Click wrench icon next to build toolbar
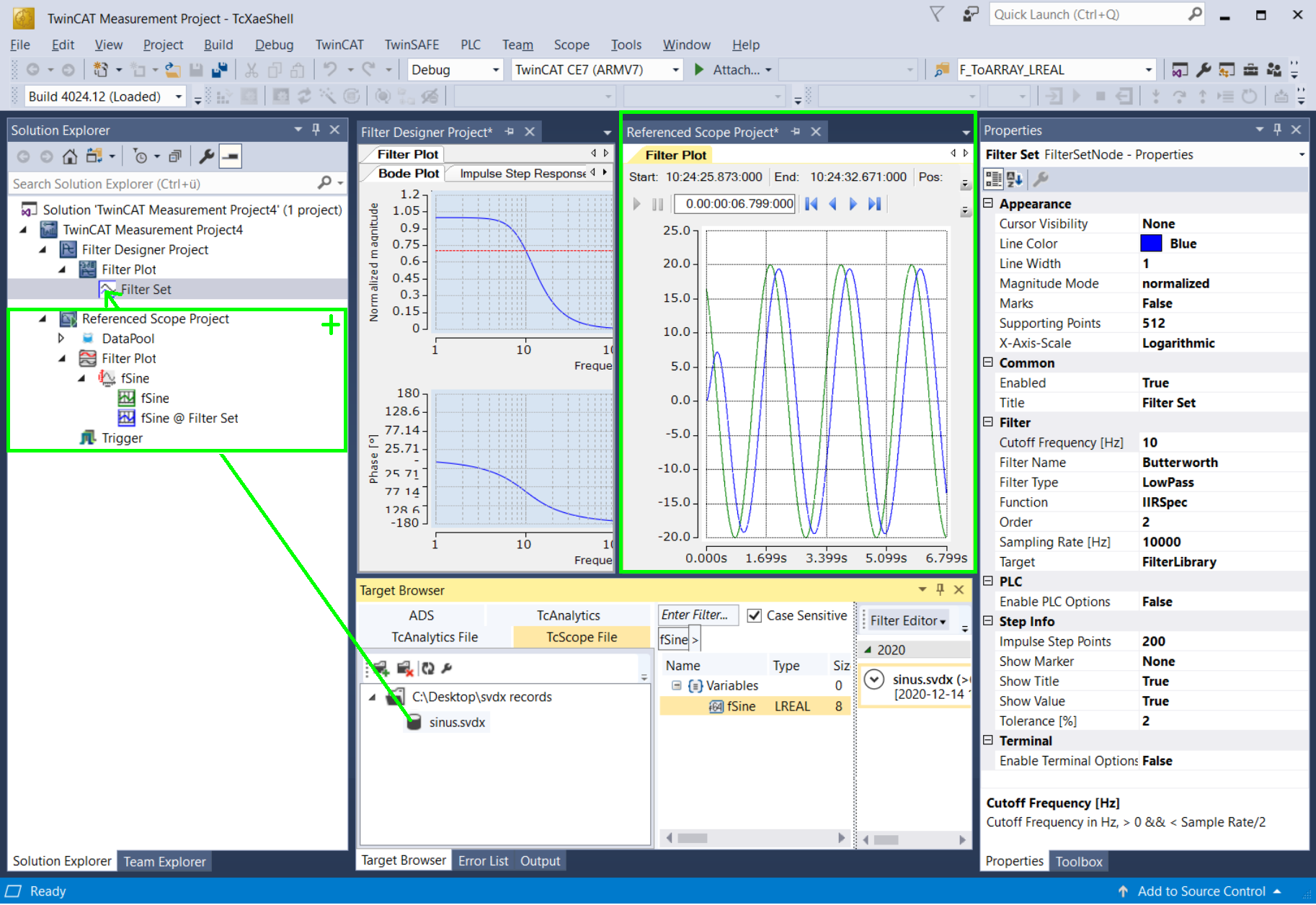This screenshot has height=905, width=1316. [x=1204, y=70]
